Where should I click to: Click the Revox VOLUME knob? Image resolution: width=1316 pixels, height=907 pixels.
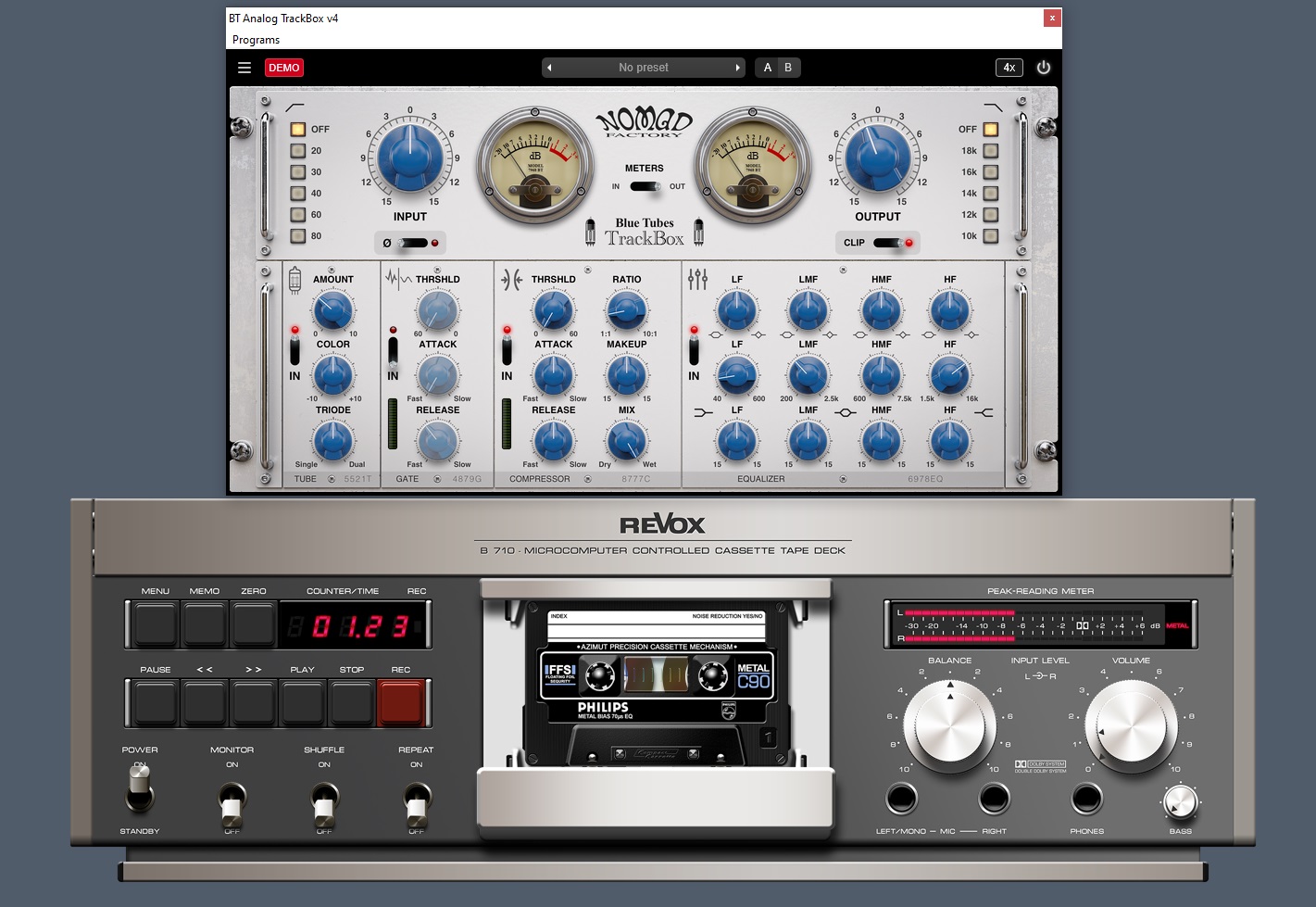coord(1132,727)
